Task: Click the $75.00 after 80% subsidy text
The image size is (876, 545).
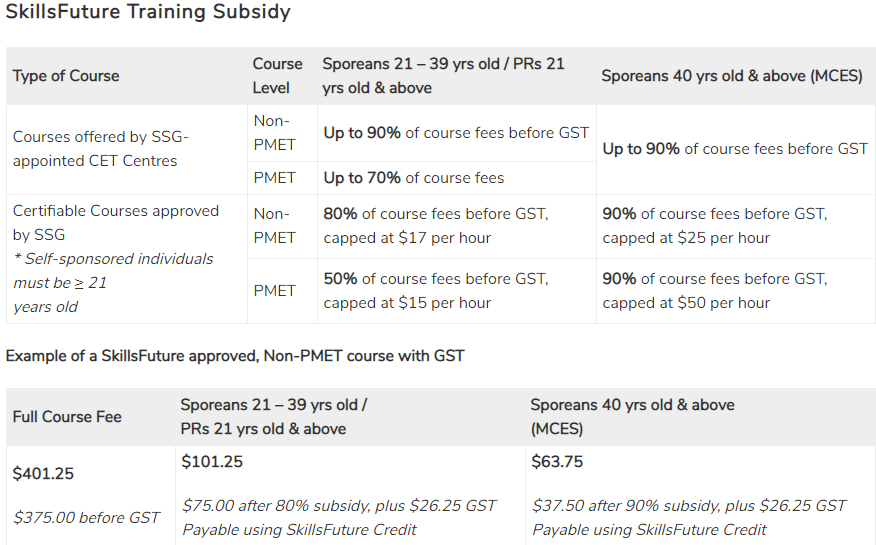Action: [339, 505]
